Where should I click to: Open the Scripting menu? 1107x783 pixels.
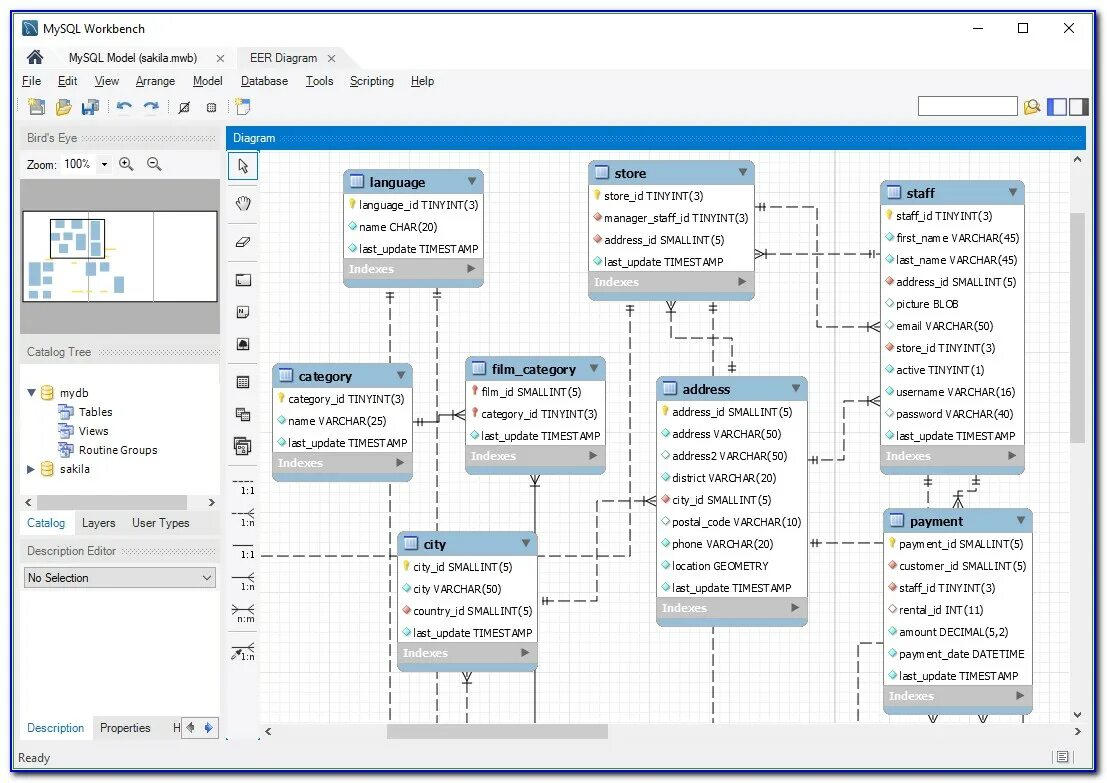[372, 81]
